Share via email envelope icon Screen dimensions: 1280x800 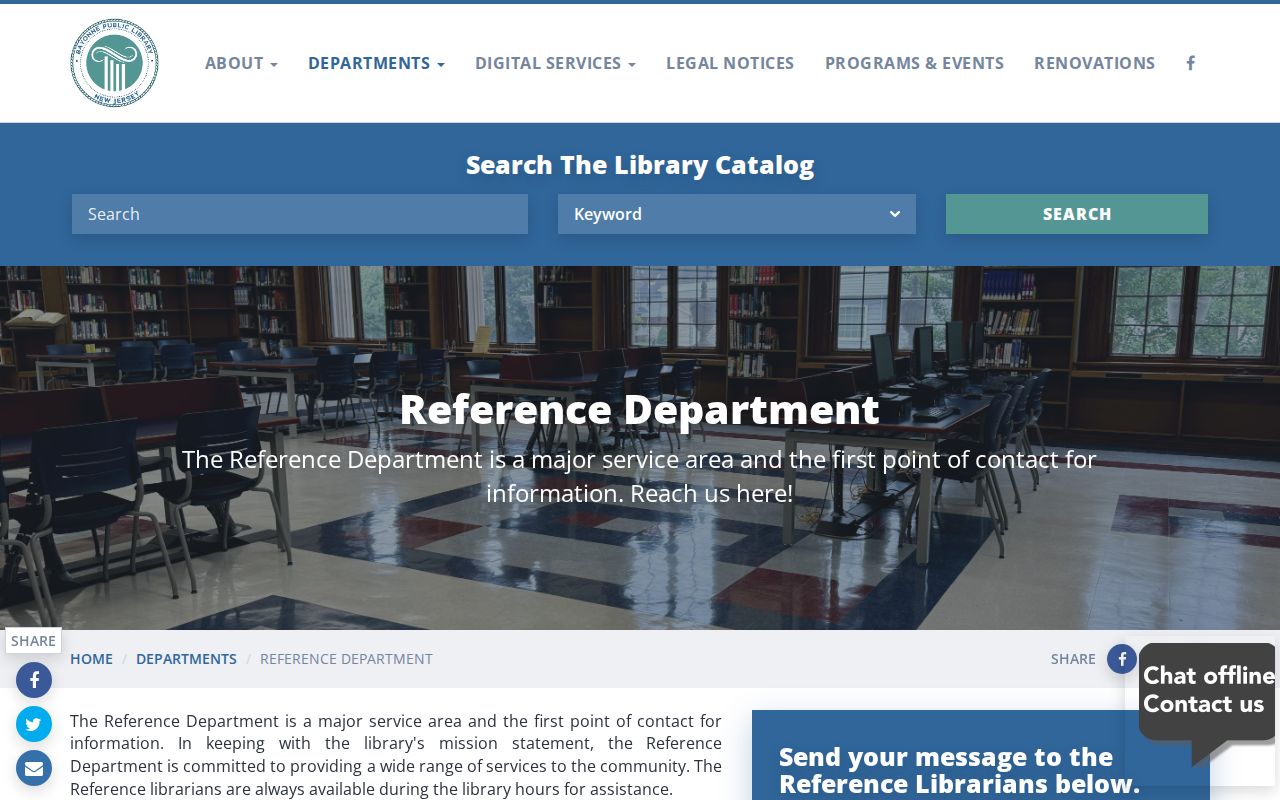coord(34,768)
